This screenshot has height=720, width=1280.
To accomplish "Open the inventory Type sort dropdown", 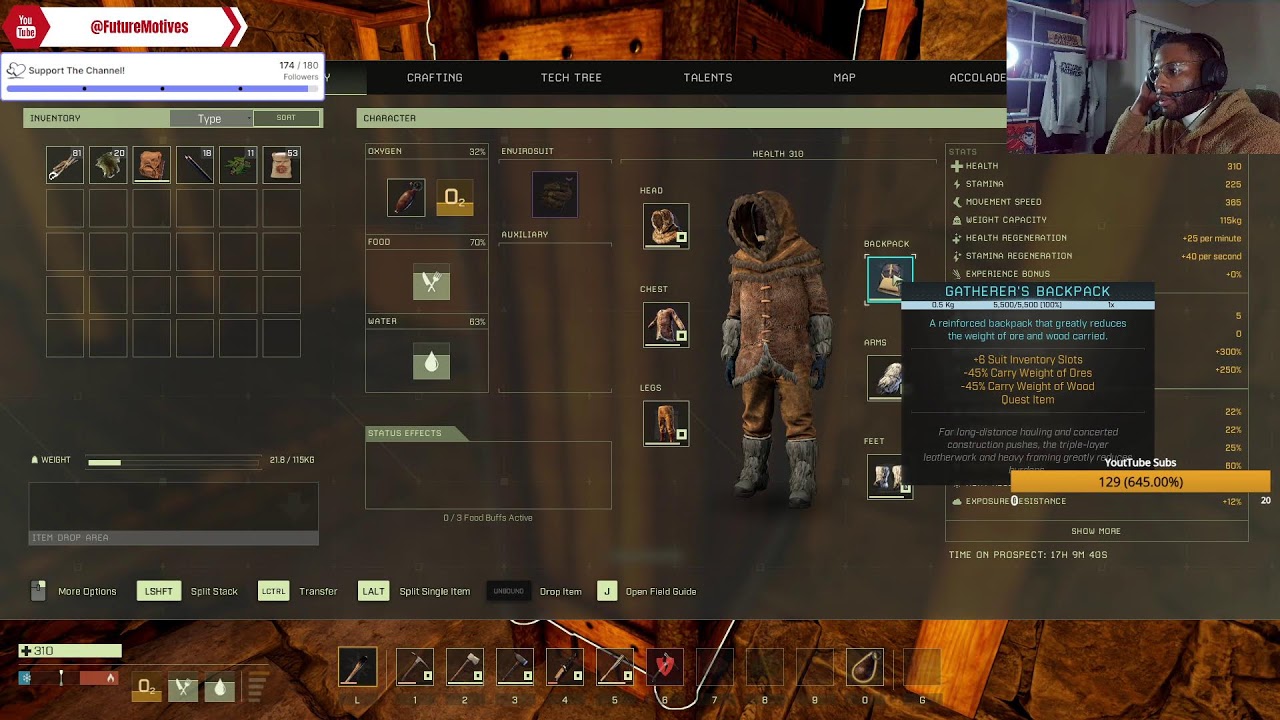I will pos(210,119).
